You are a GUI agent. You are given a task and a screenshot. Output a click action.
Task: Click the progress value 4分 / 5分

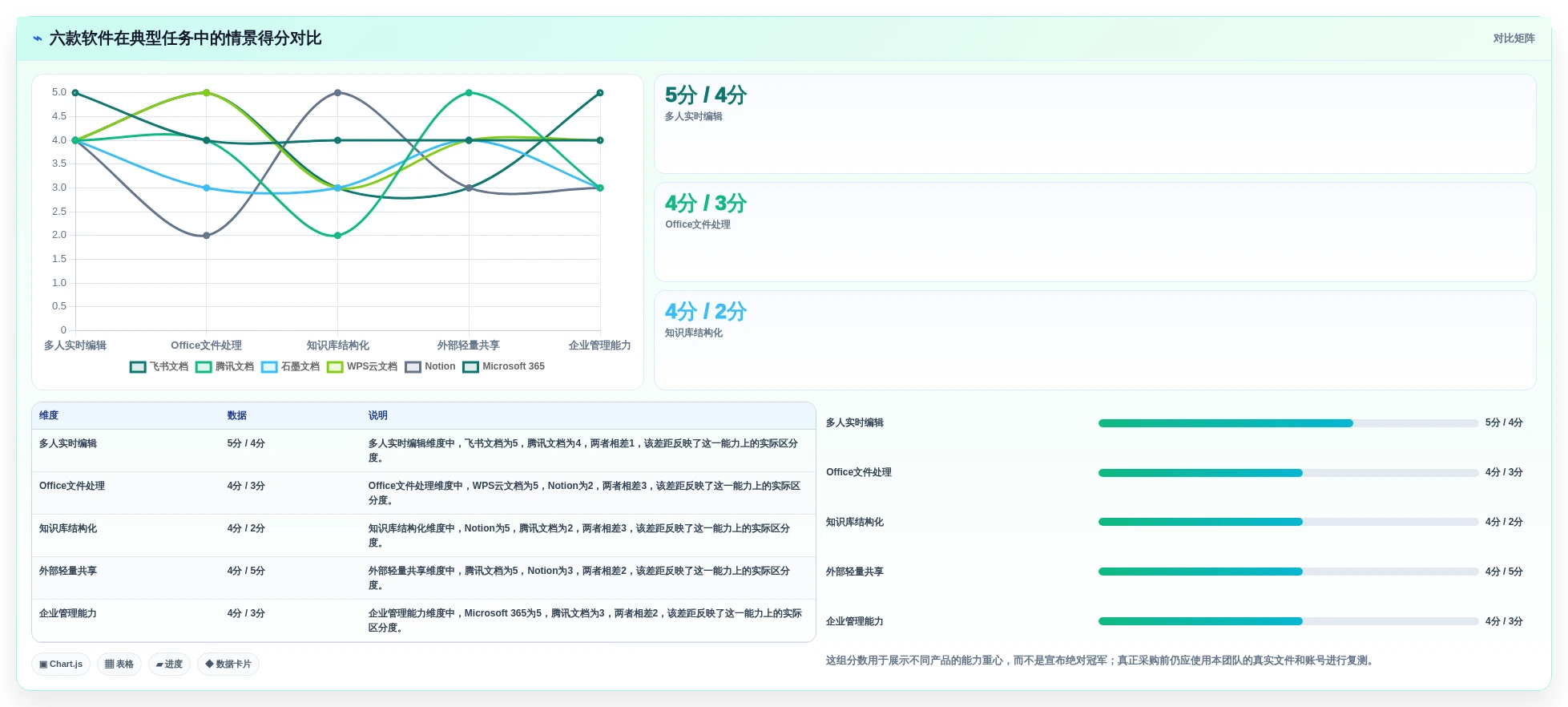point(1504,572)
